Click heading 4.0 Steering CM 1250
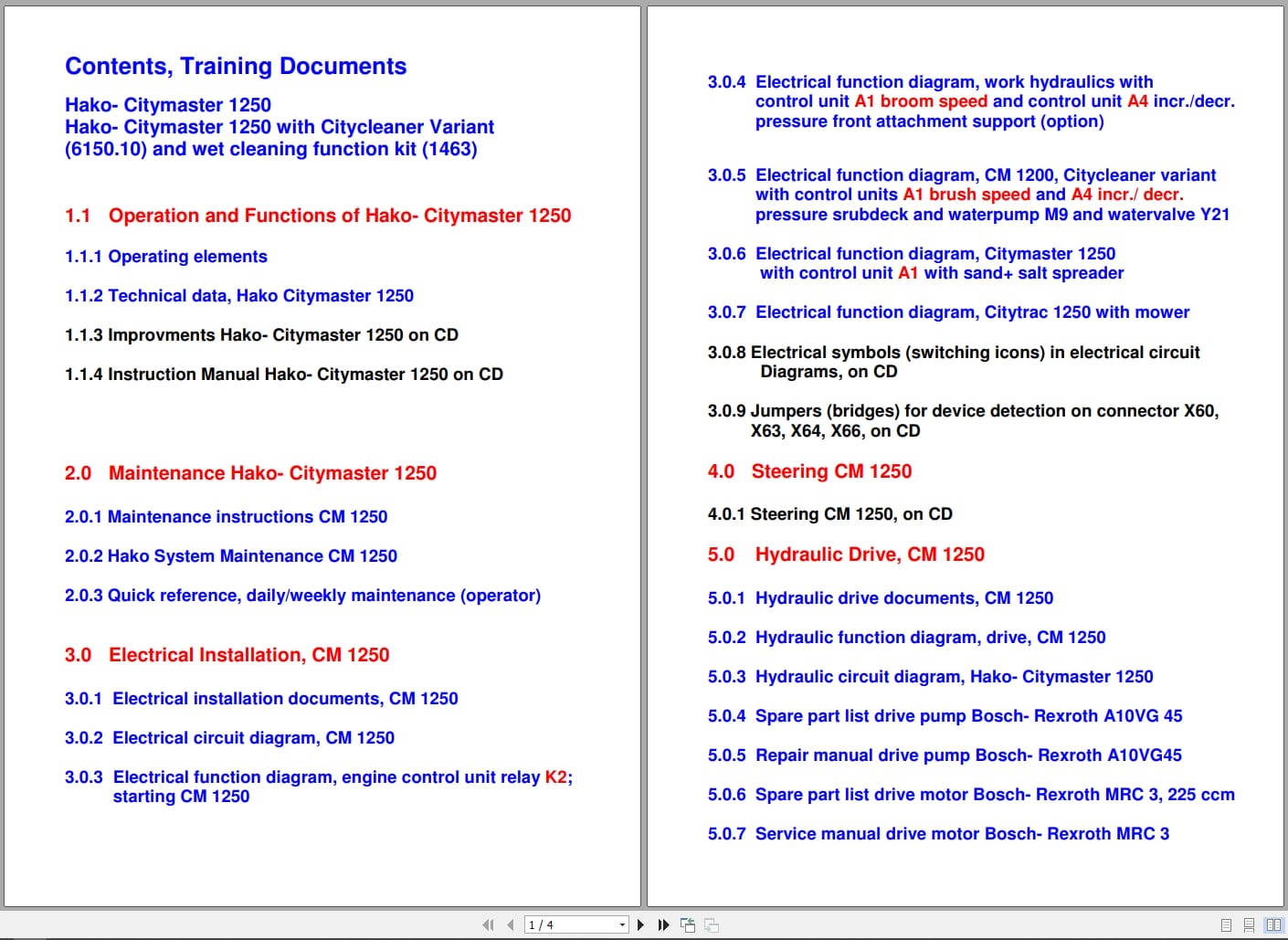 click(x=810, y=471)
